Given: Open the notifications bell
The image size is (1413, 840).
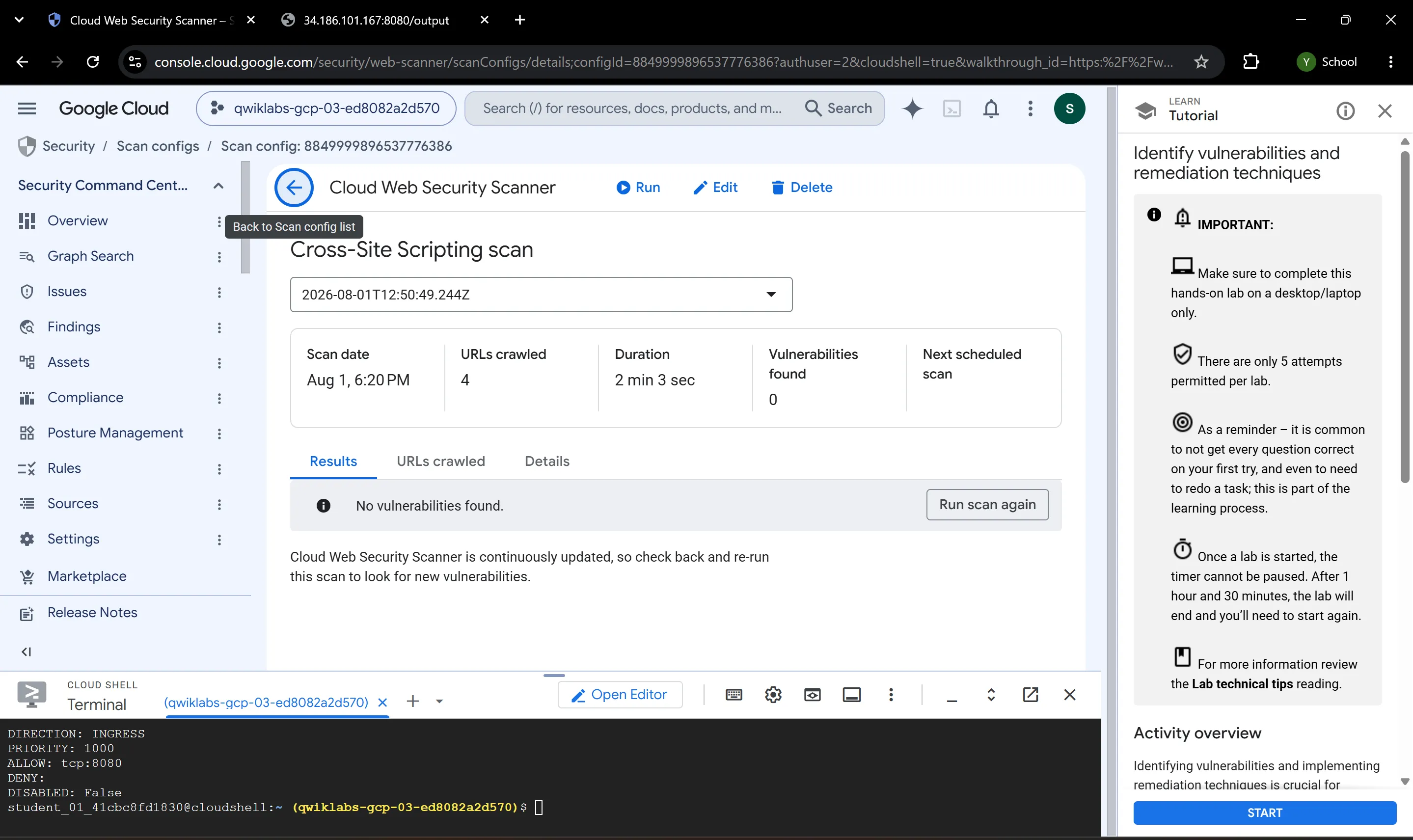Looking at the screenshot, I should pyautogui.click(x=991, y=108).
